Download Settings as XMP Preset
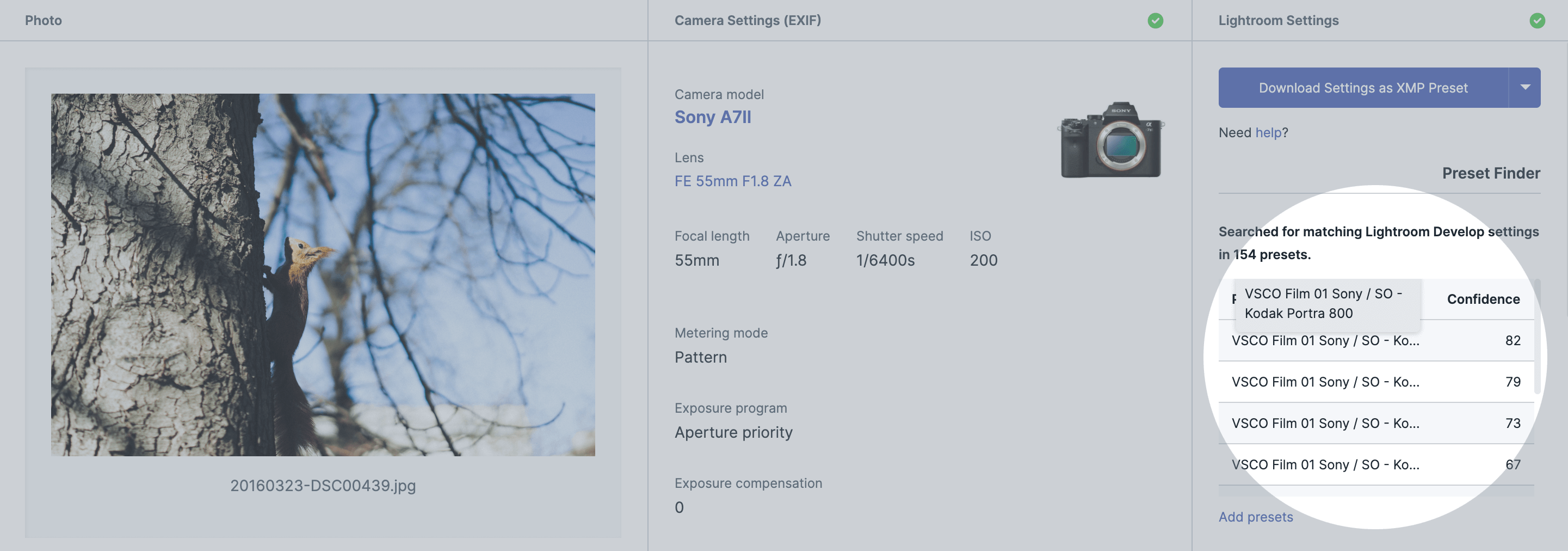Viewport: 1568px width, 551px height. (x=1363, y=88)
